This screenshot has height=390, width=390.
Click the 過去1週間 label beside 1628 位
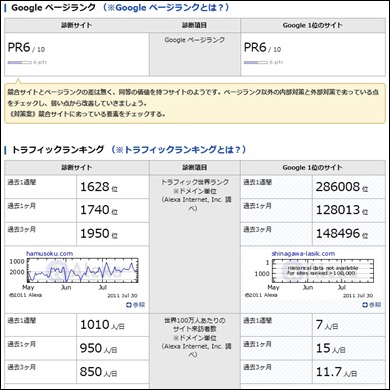(x=22, y=183)
